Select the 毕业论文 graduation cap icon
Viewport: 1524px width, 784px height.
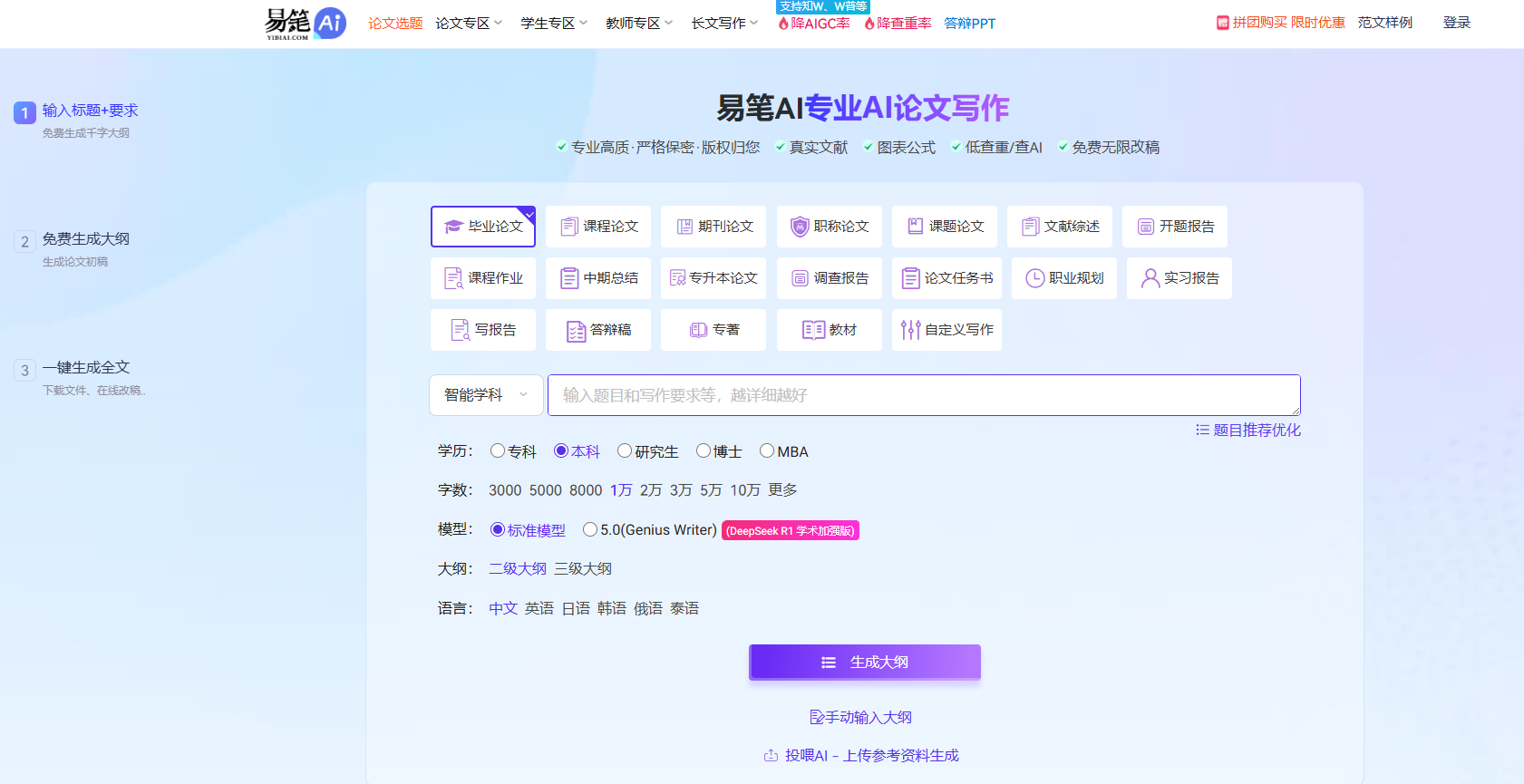(454, 227)
